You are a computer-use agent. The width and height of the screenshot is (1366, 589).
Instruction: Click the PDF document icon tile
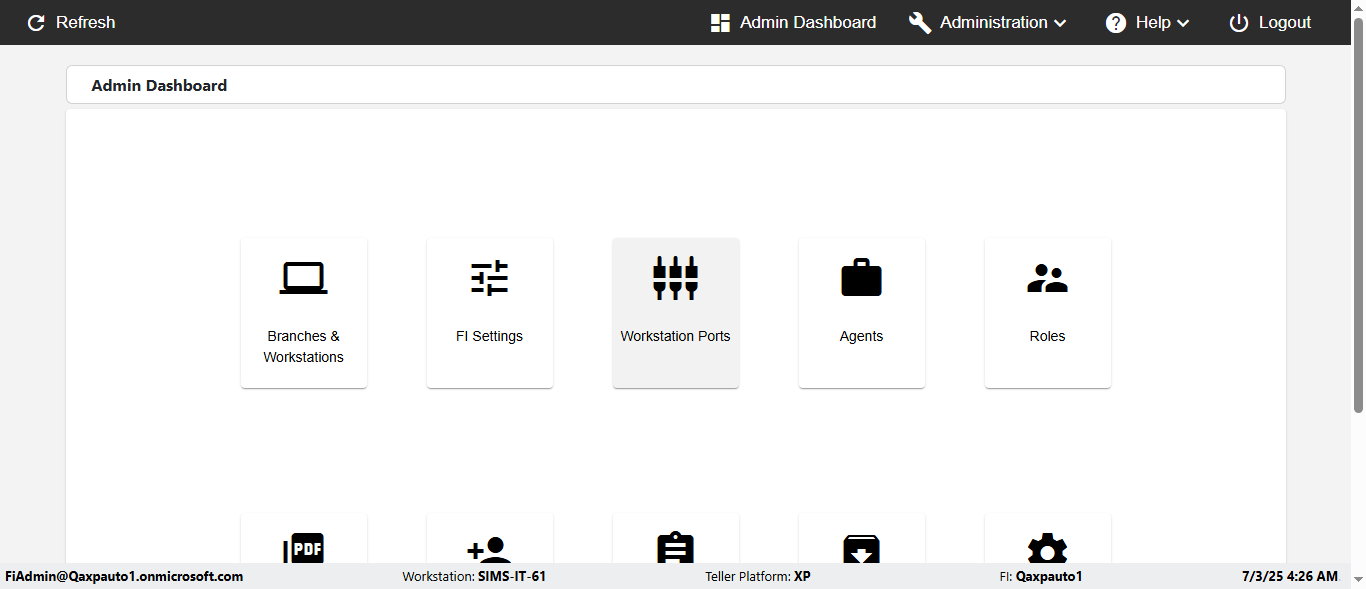[x=304, y=547]
